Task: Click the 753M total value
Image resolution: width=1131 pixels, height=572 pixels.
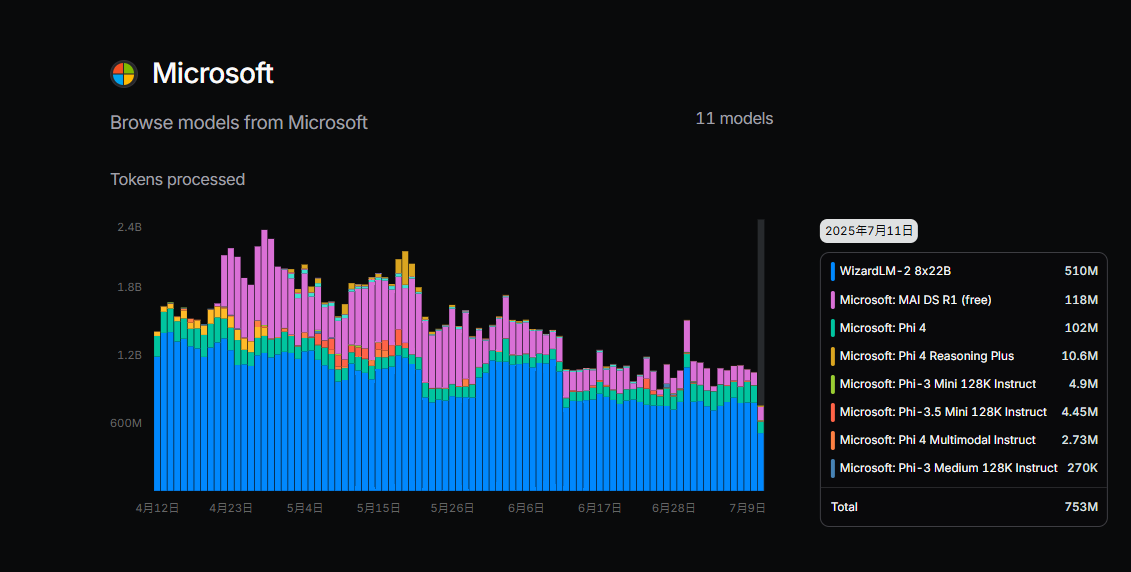Action: [x=1081, y=507]
